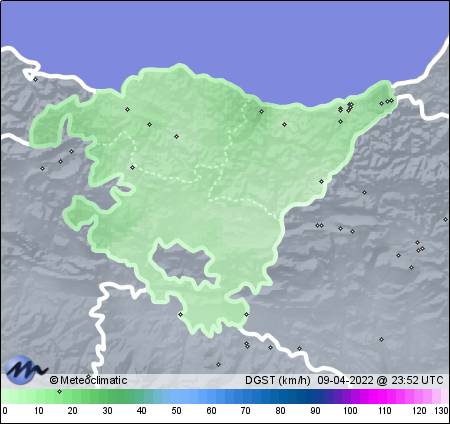Pick the dark blue color at 80 on the scale

[x=280, y=397]
